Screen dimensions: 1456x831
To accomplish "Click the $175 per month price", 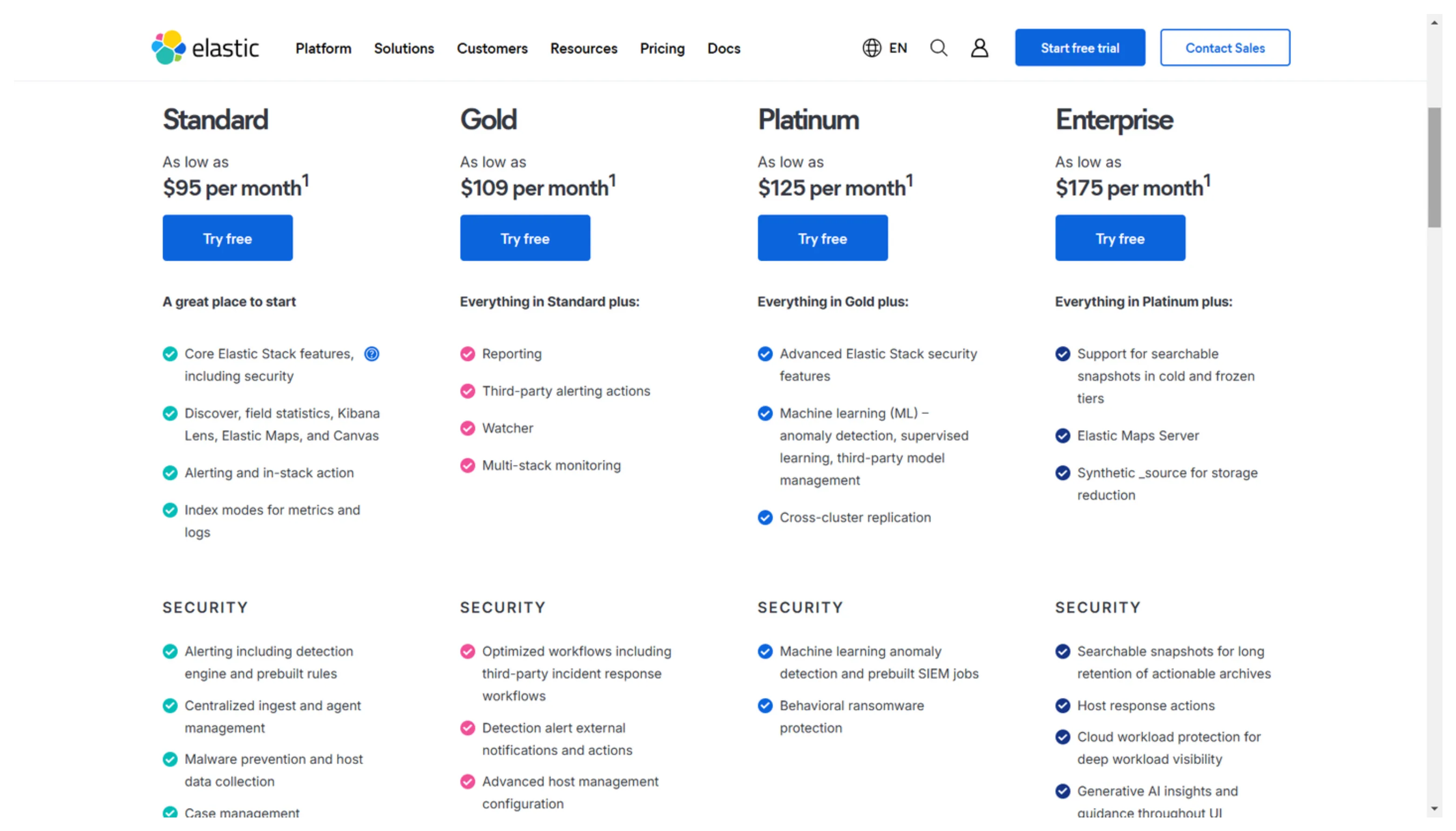I will (1132, 186).
